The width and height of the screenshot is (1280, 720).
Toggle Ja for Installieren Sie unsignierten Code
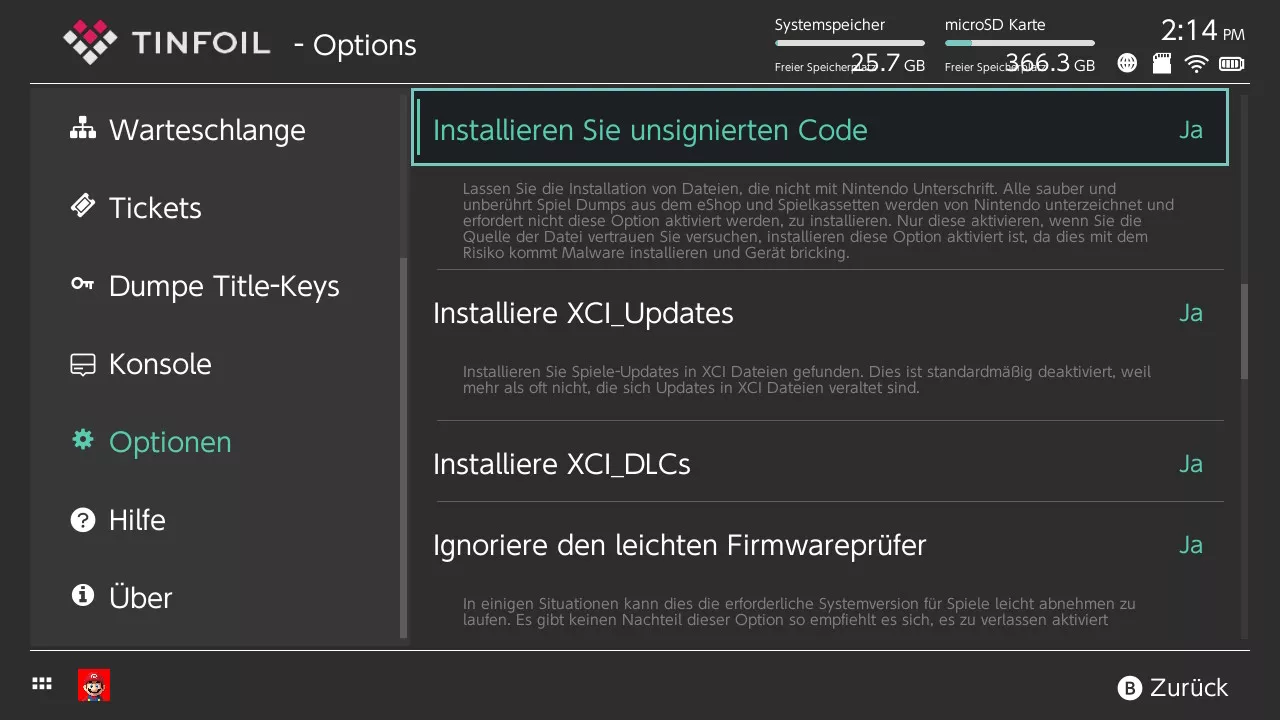coord(1190,130)
